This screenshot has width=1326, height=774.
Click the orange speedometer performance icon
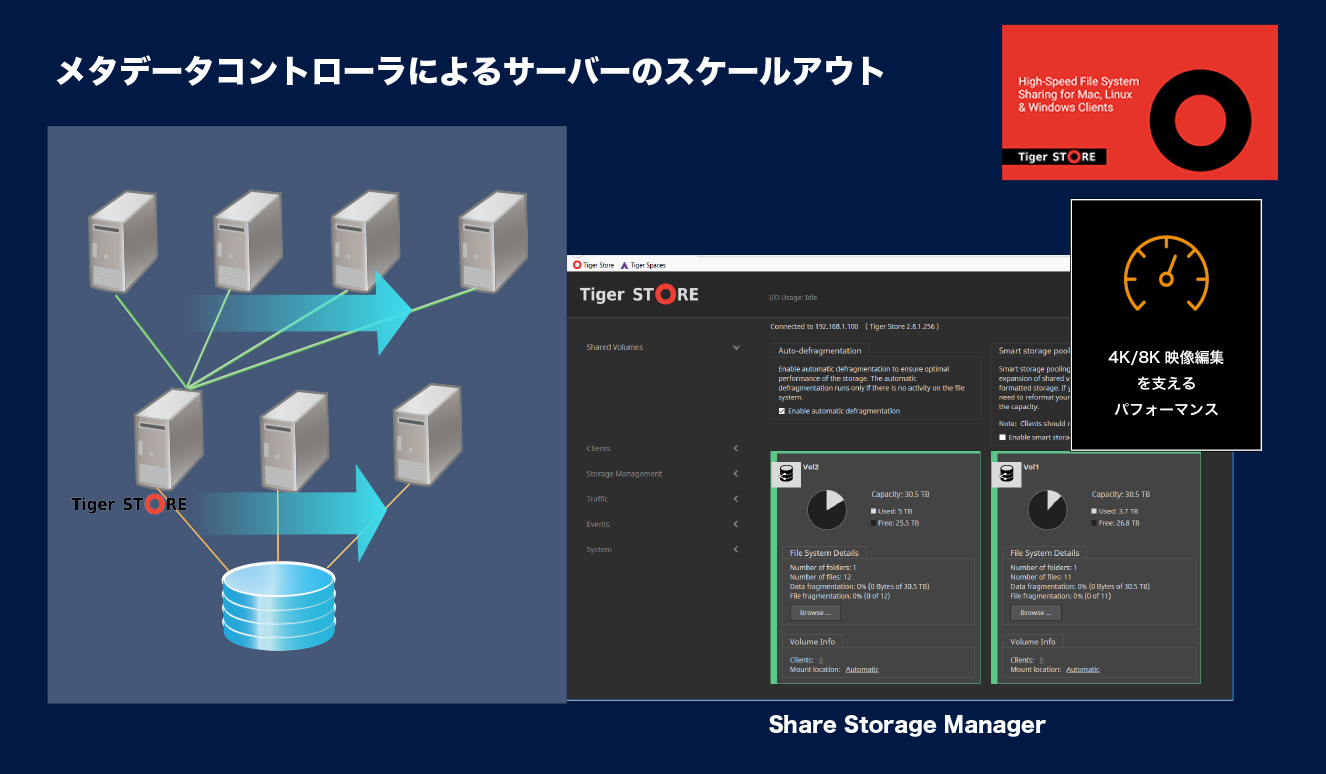click(1166, 272)
